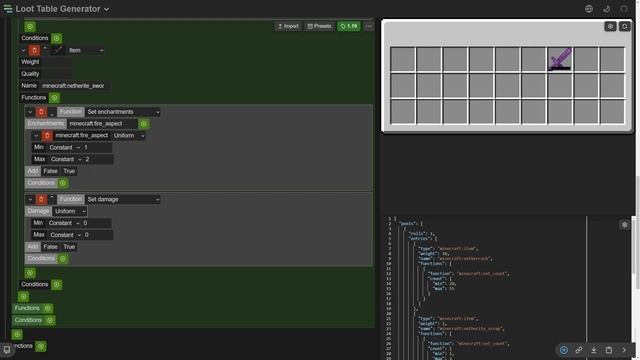This screenshot has height=360, width=640.
Task: Collapse the minecraft:fire_aspect row
Action: coord(36,136)
